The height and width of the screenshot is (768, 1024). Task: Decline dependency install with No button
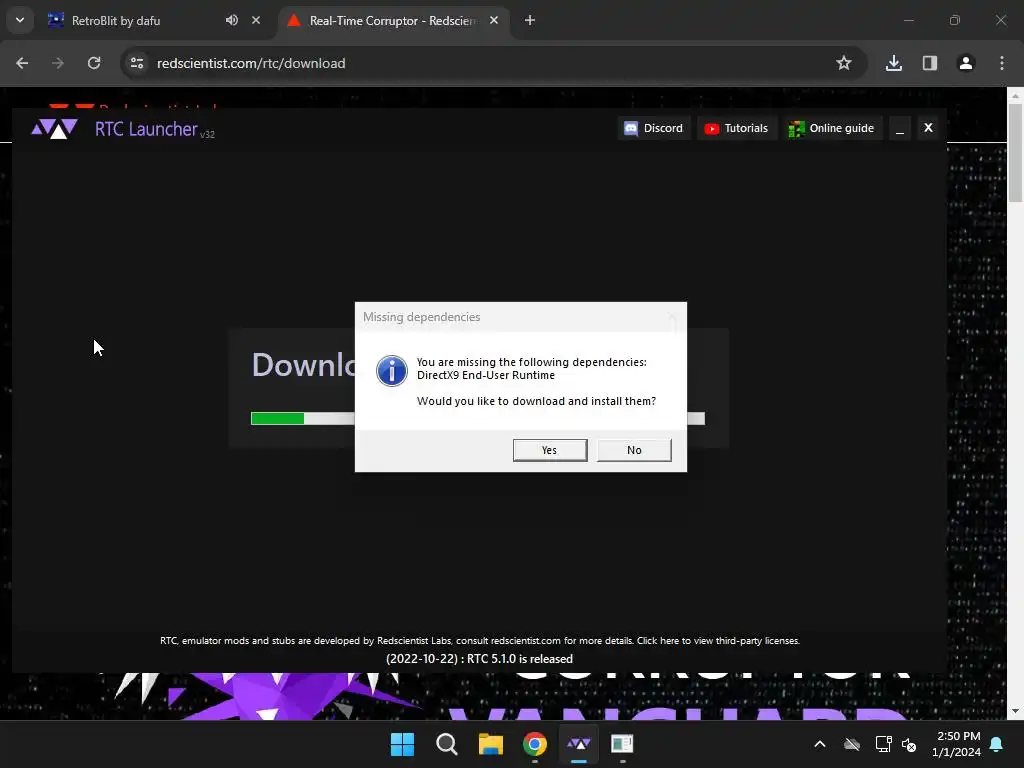click(634, 450)
